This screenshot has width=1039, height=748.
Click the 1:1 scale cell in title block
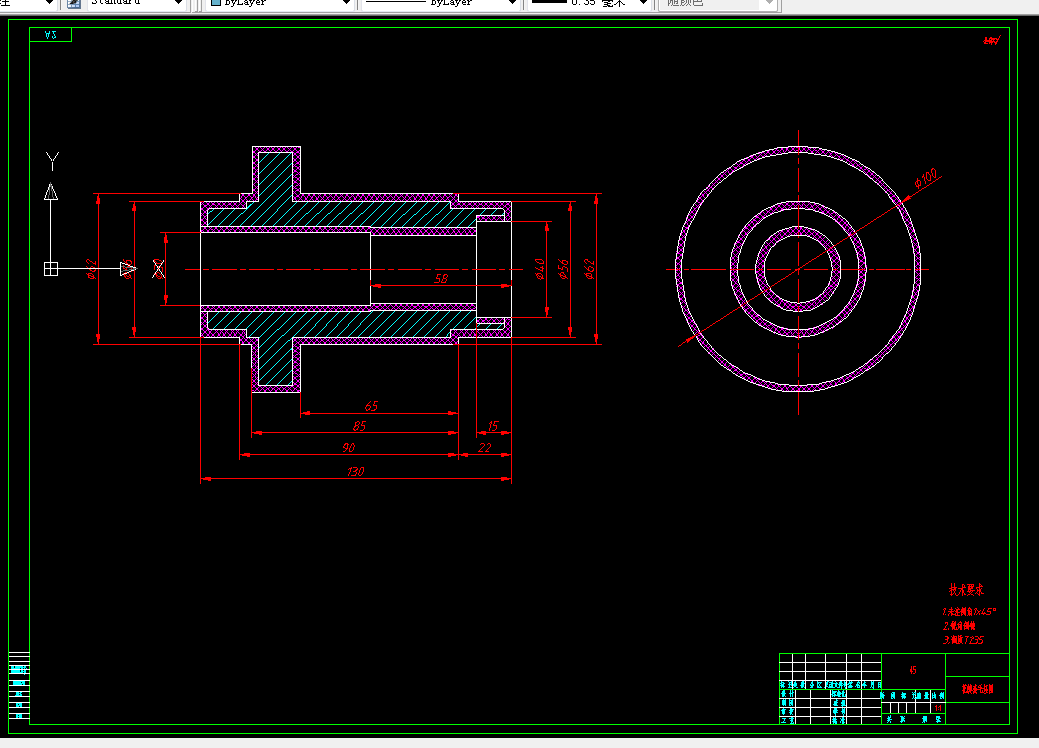[938, 708]
